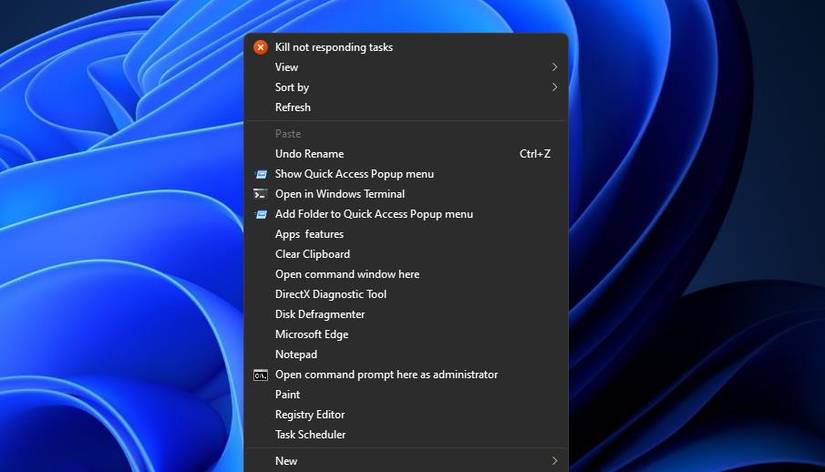Click the icon beside Add Folder to Quick Access Popup menu
825x472 pixels.
[261, 214]
